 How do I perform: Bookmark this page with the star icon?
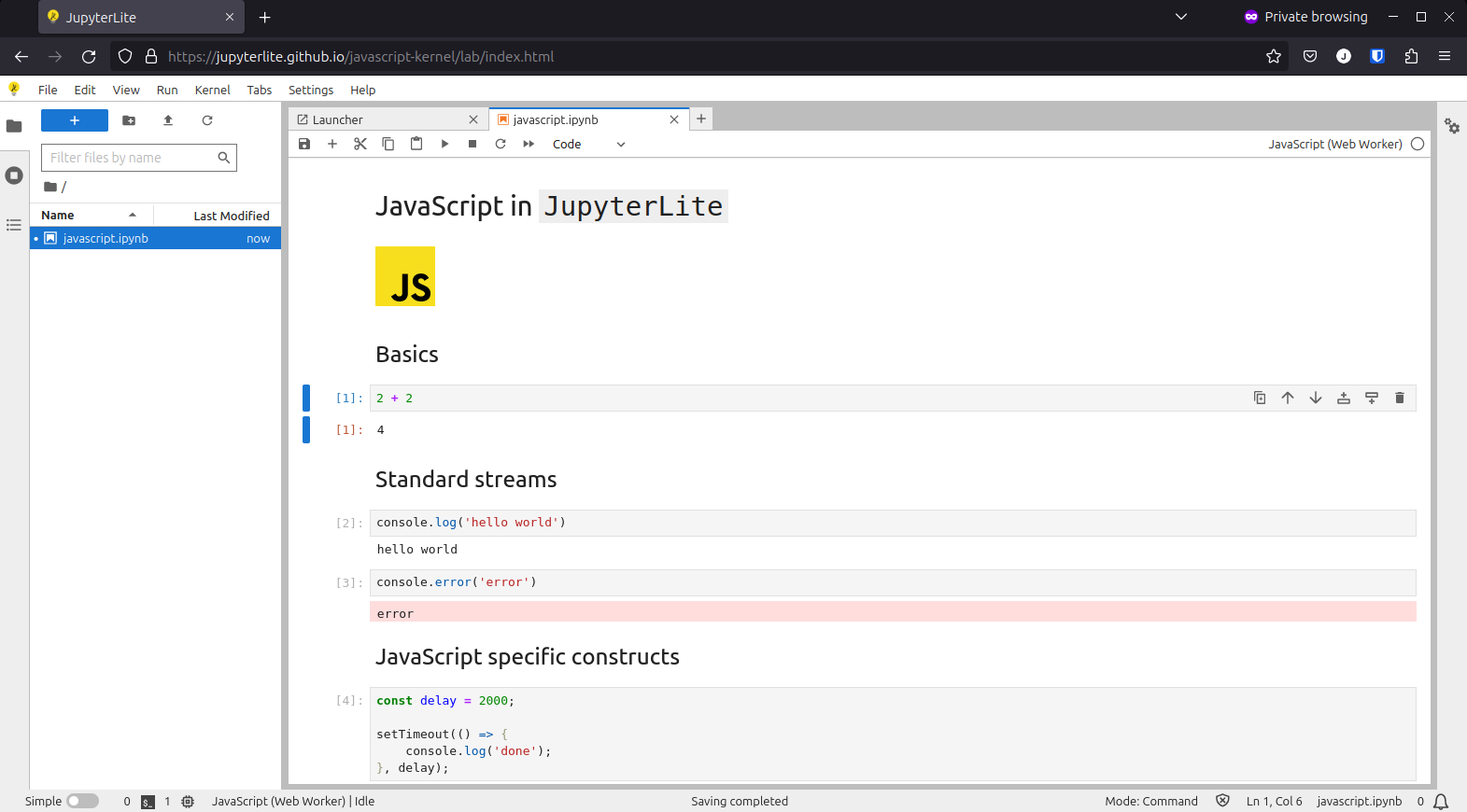point(1273,56)
